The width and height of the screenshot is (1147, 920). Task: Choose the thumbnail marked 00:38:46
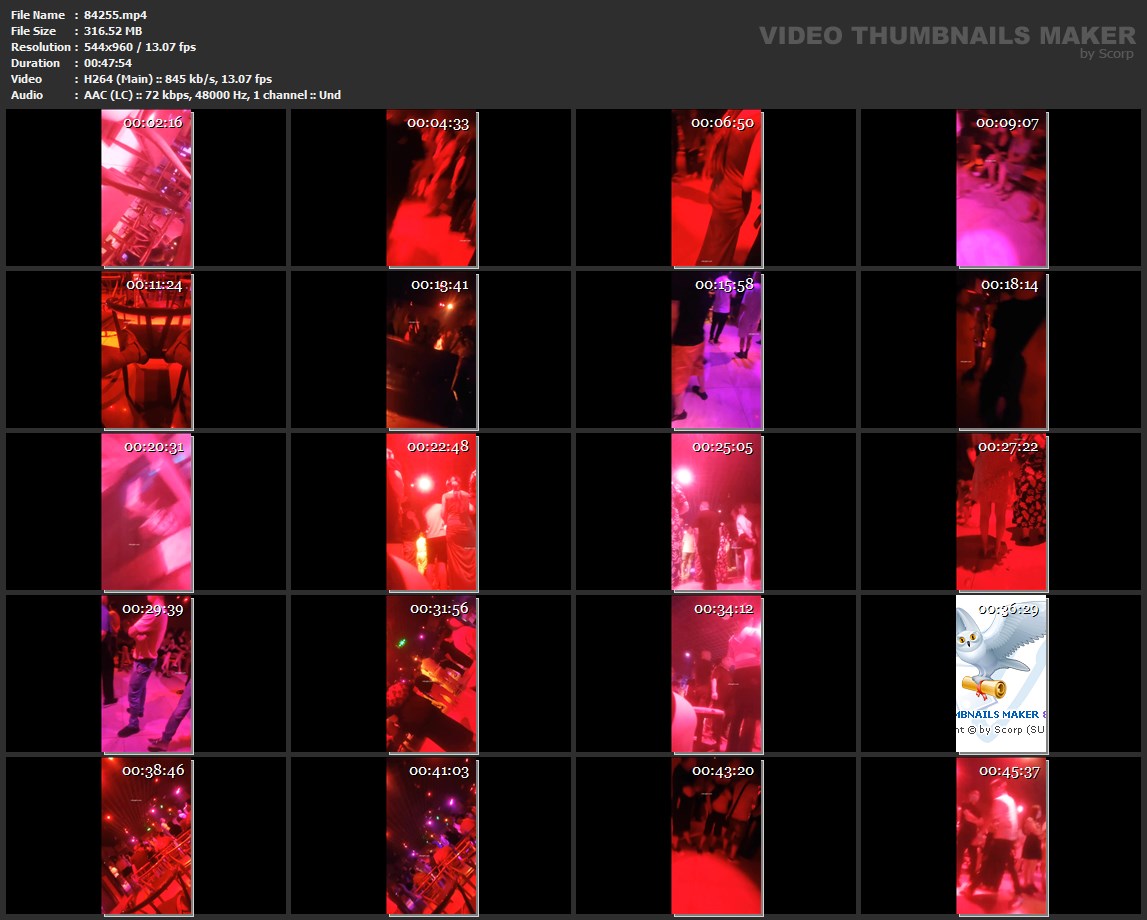pos(146,837)
